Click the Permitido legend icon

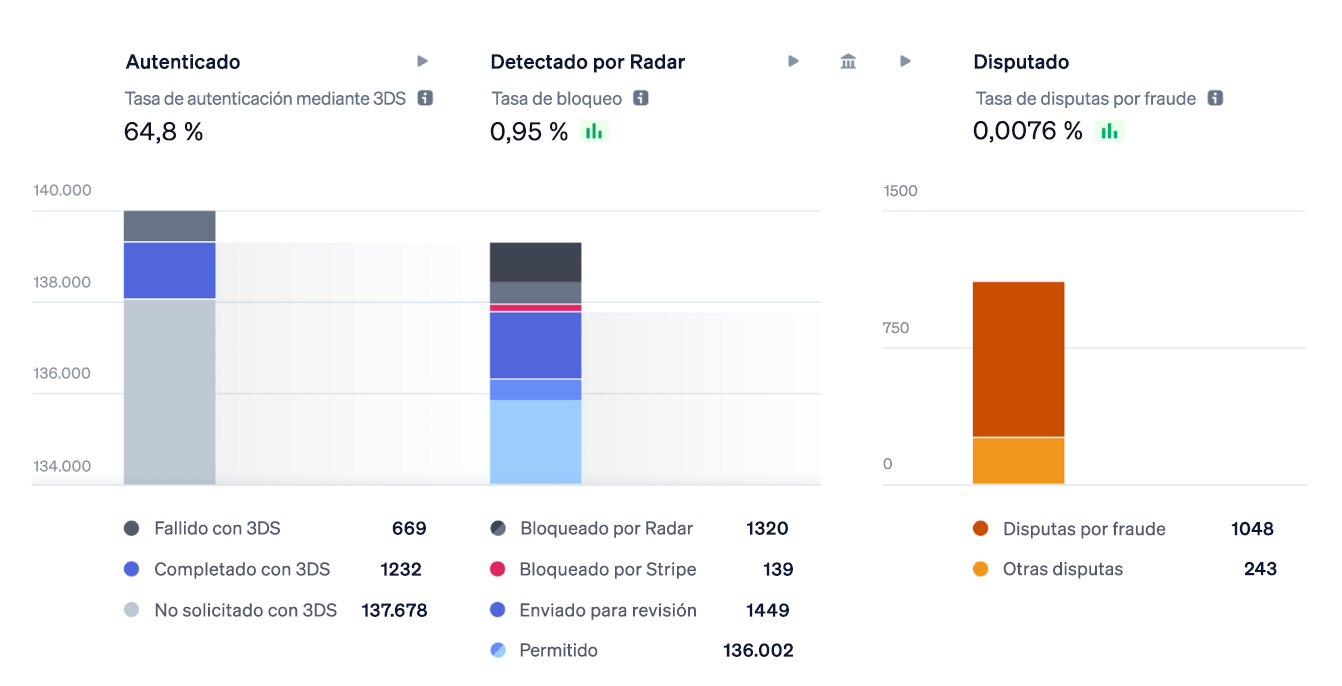click(498, 650)
